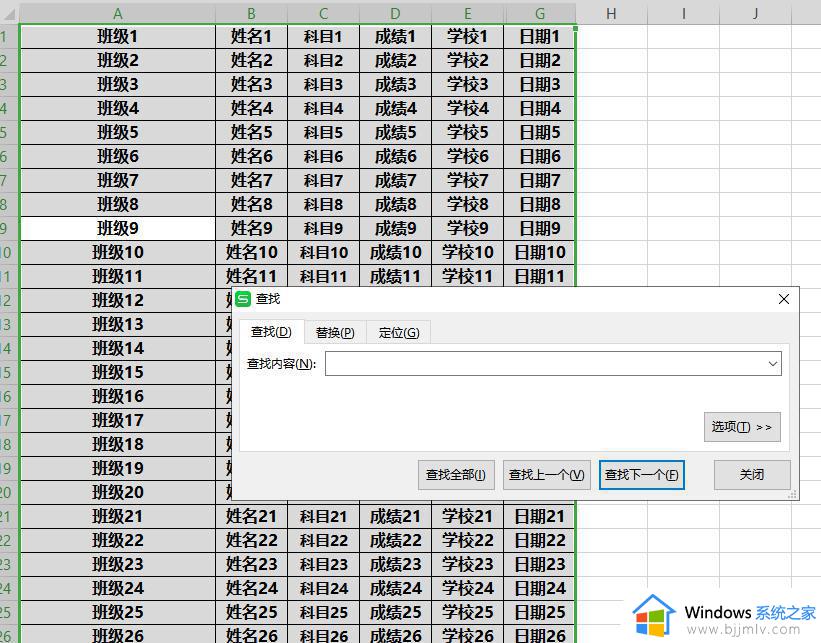Viewport: 821px width, 643px height.
Task: Select column I header
Action: pyautogui.click(x=683, y=14)
